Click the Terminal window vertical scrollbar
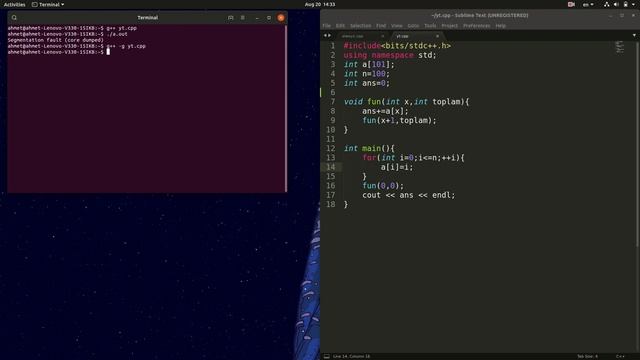640x360 pixels. pyautogui.click(x=286, y=108)
